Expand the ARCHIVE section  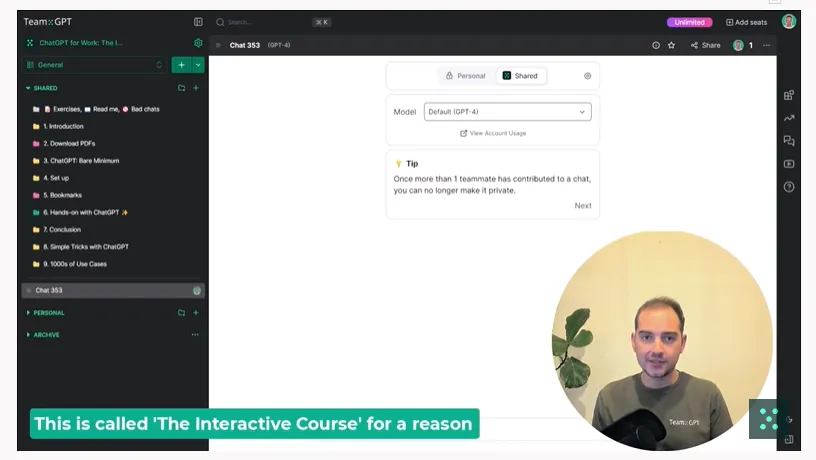click(x=43, y=335)
